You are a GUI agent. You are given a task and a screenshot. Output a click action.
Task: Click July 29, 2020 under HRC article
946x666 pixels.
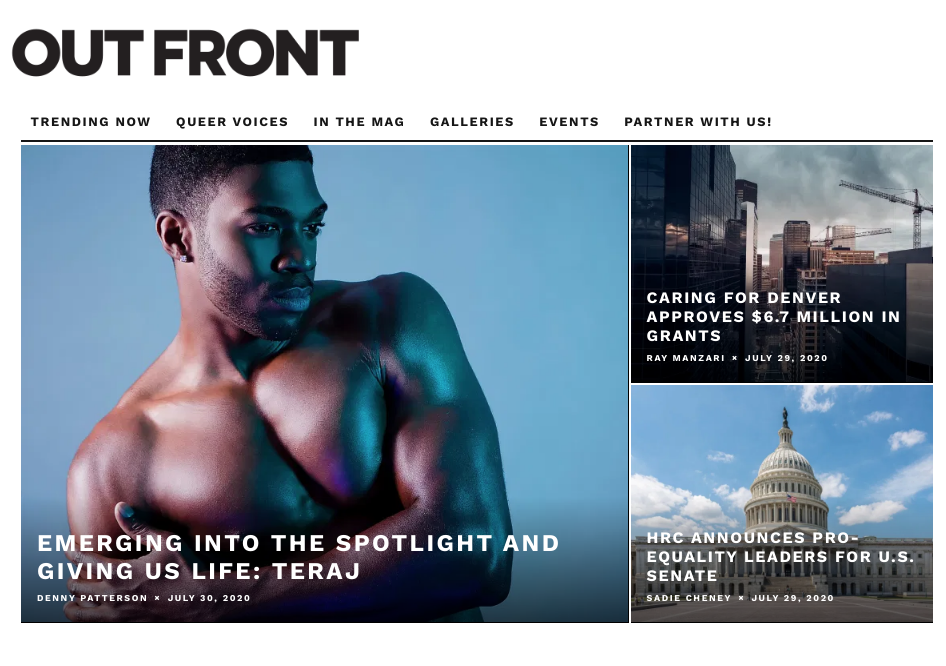792,598
